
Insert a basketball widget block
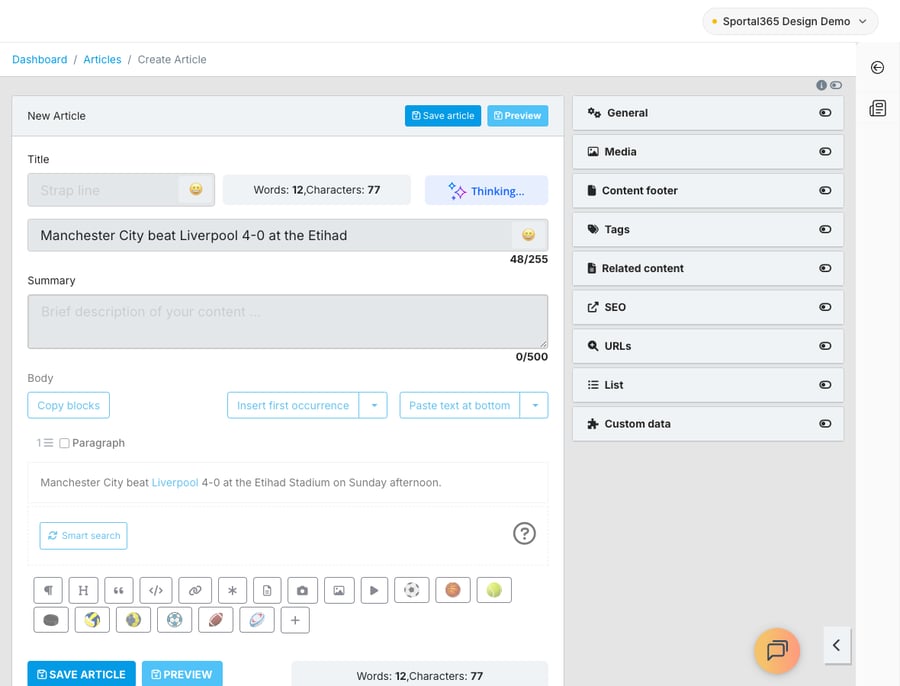click(x=453, y=590)
